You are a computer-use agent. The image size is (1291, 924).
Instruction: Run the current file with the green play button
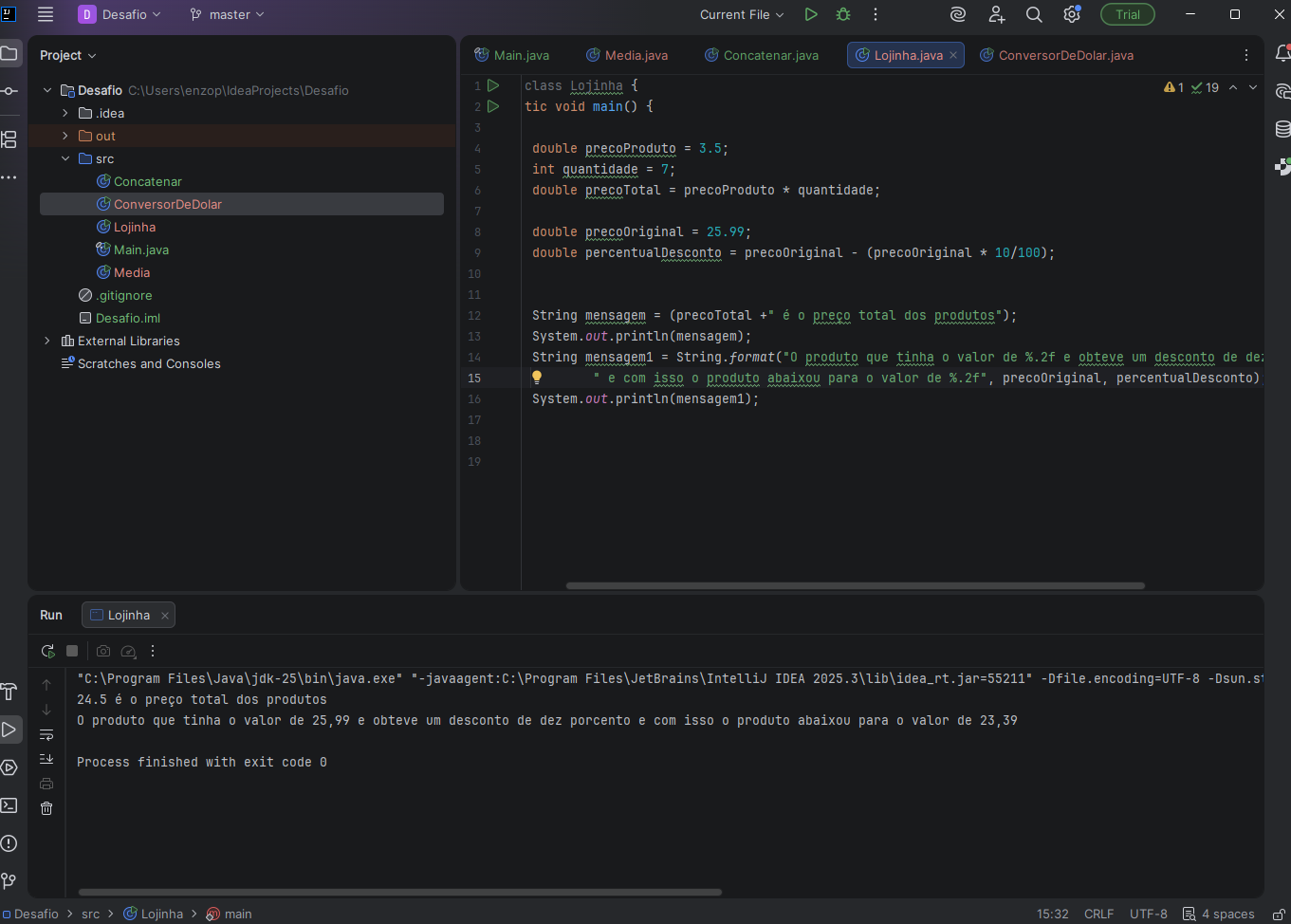click(x=811, y=14)
